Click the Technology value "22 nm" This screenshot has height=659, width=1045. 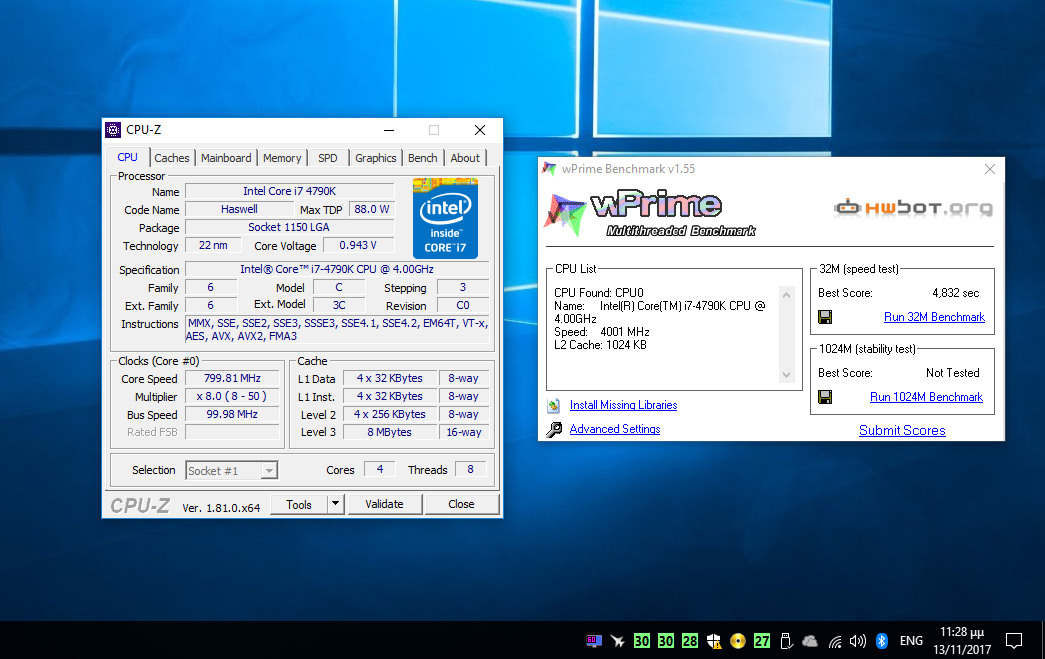pos(213,245)
